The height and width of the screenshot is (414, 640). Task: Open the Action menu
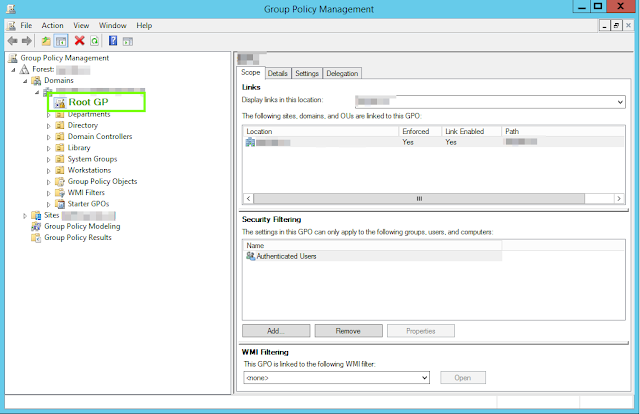pos(53,26)
